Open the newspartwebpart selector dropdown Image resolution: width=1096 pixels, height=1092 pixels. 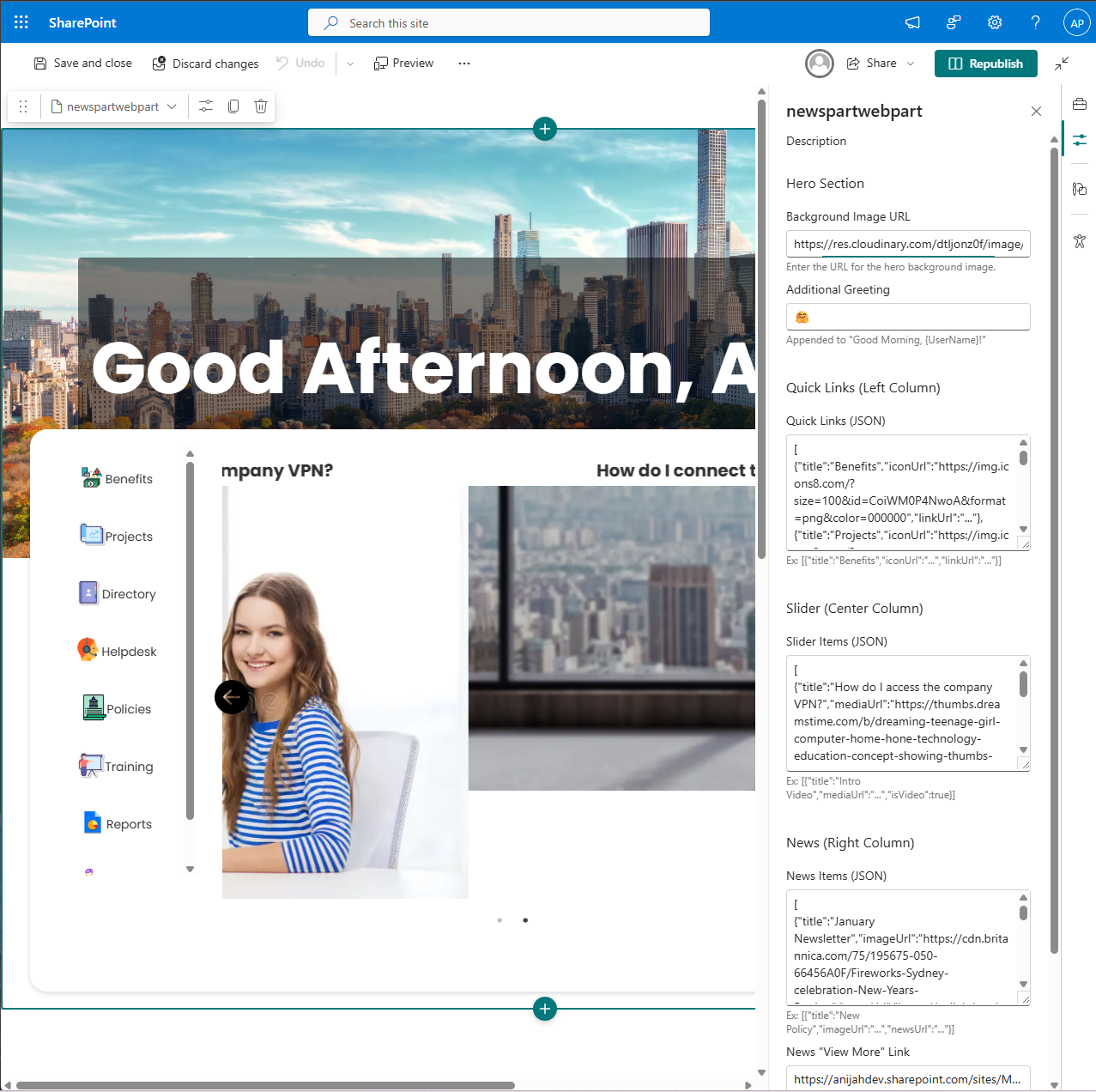point(114,106)
